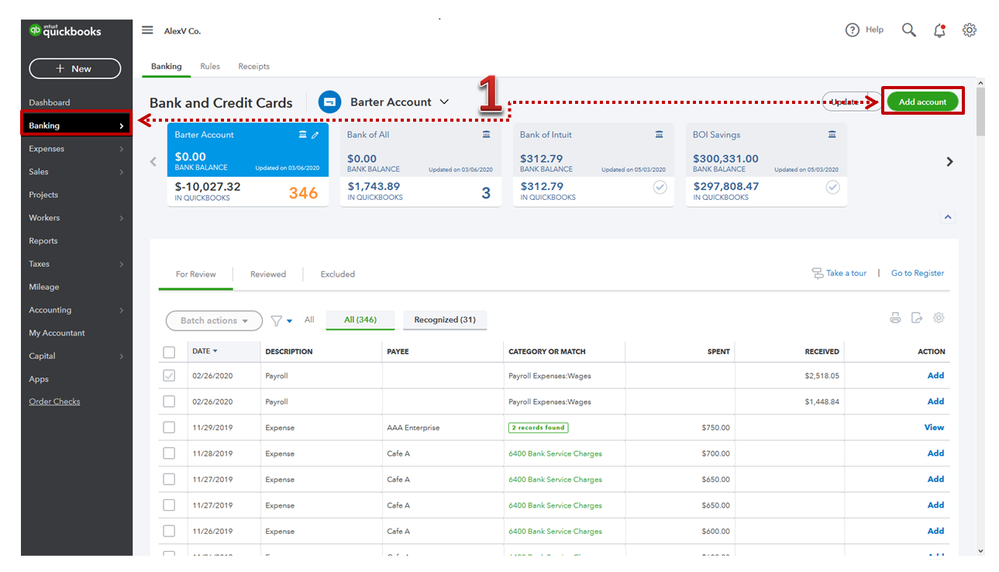This screenshot has width=999, height=572.
Task: Open My Accountant in the sidebar
Action: [x=57, y=333]
